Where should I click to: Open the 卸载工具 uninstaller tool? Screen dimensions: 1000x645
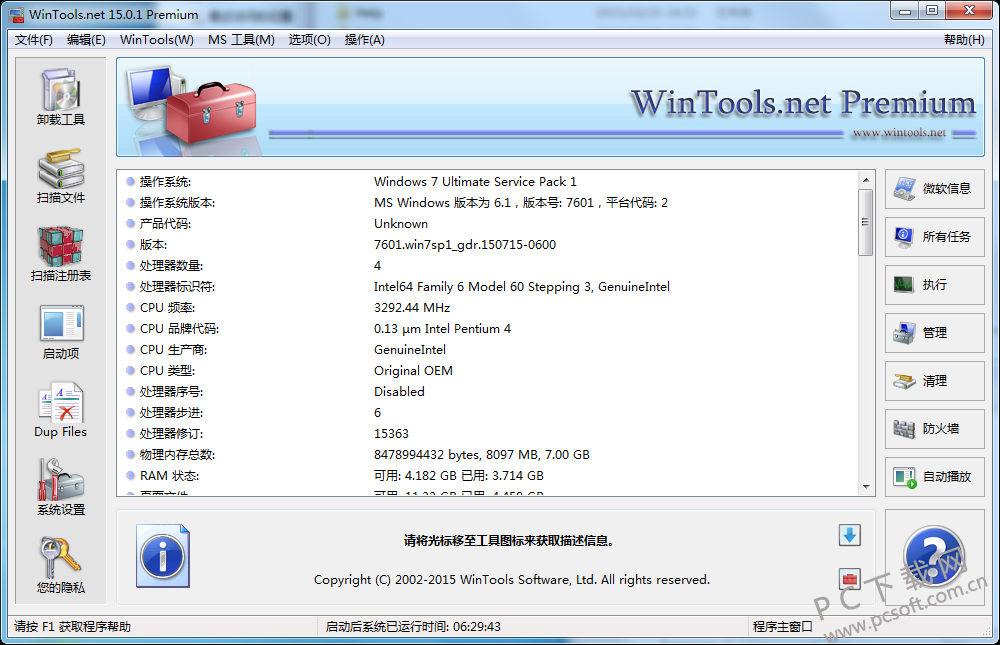coord(61,97)
